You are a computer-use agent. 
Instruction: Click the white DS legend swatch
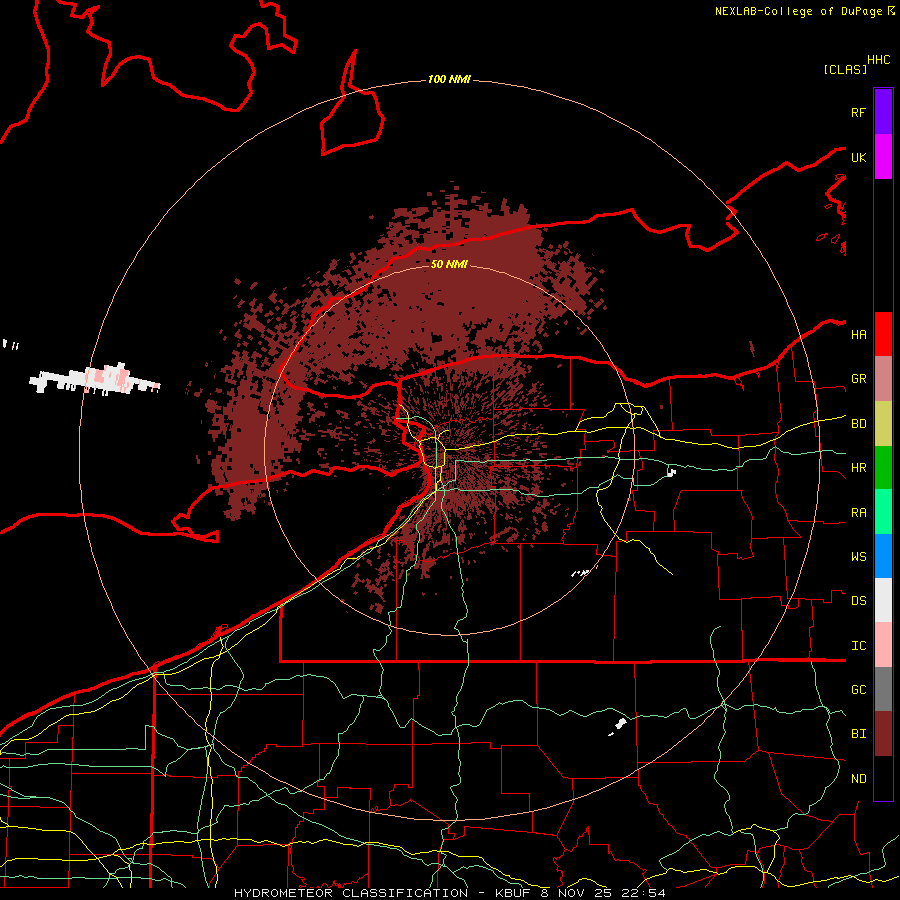pos(883,600)
